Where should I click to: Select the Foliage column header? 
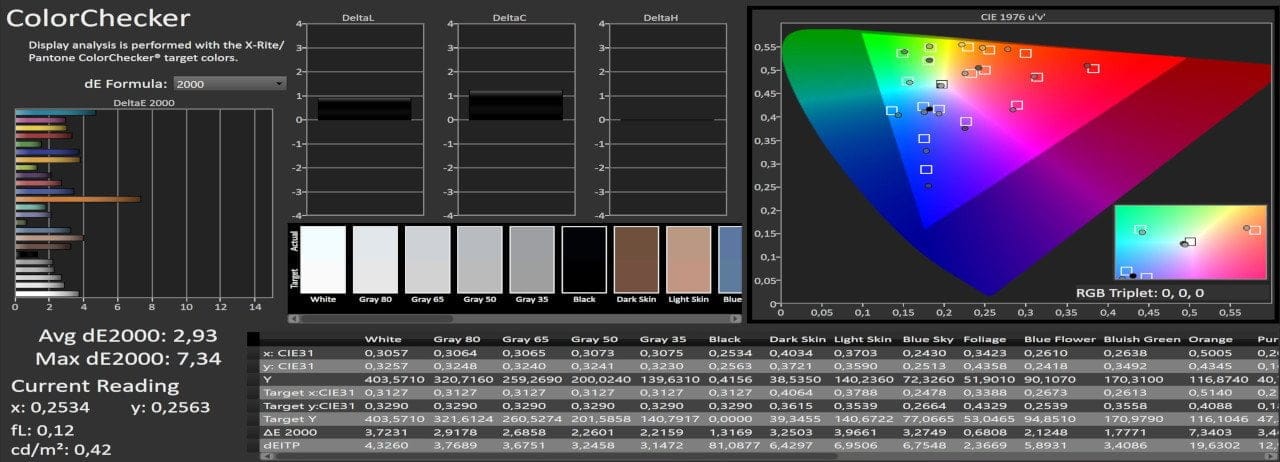pos(984,339)
